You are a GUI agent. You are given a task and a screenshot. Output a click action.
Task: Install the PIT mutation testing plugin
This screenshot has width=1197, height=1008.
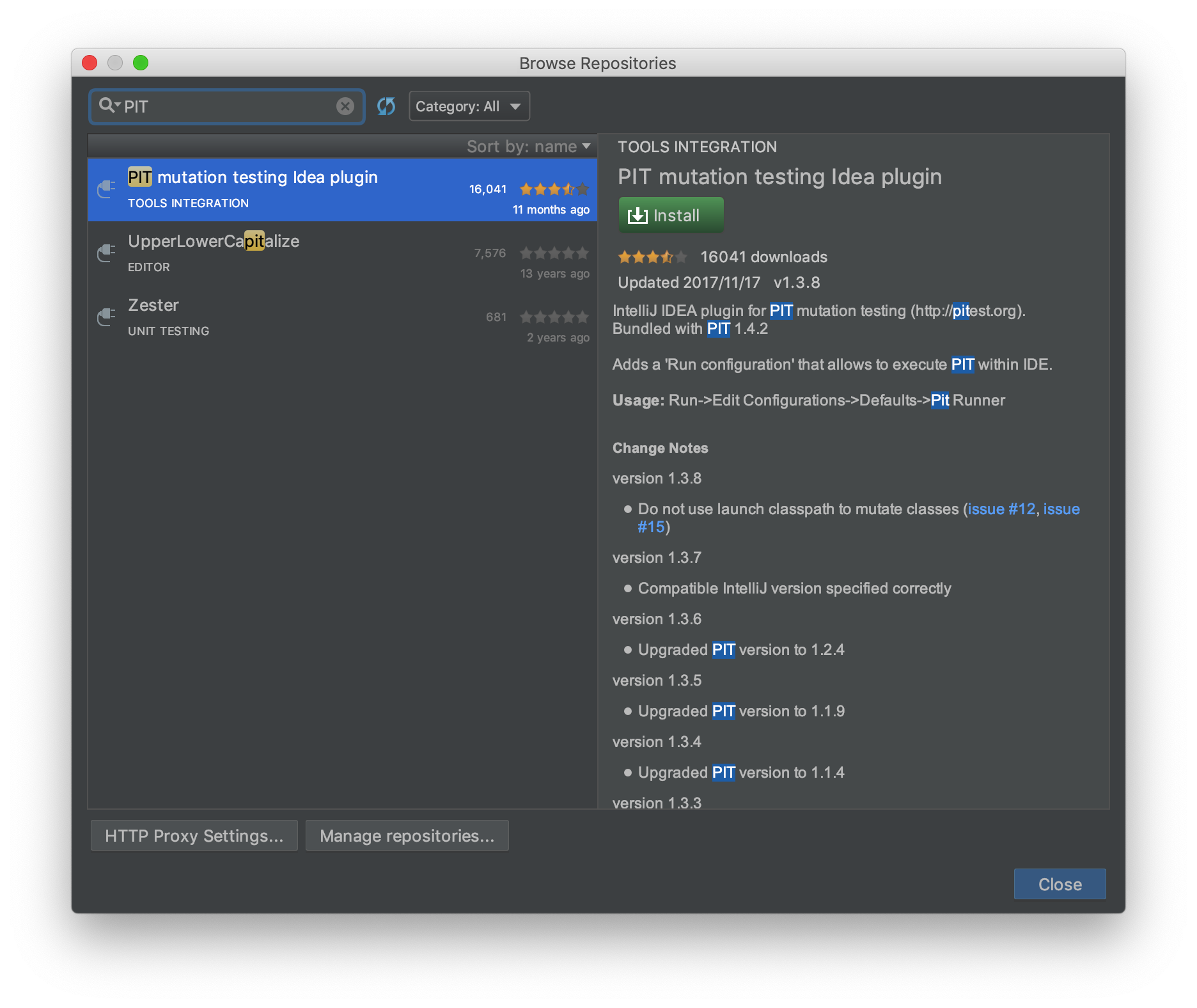(671, 215)
